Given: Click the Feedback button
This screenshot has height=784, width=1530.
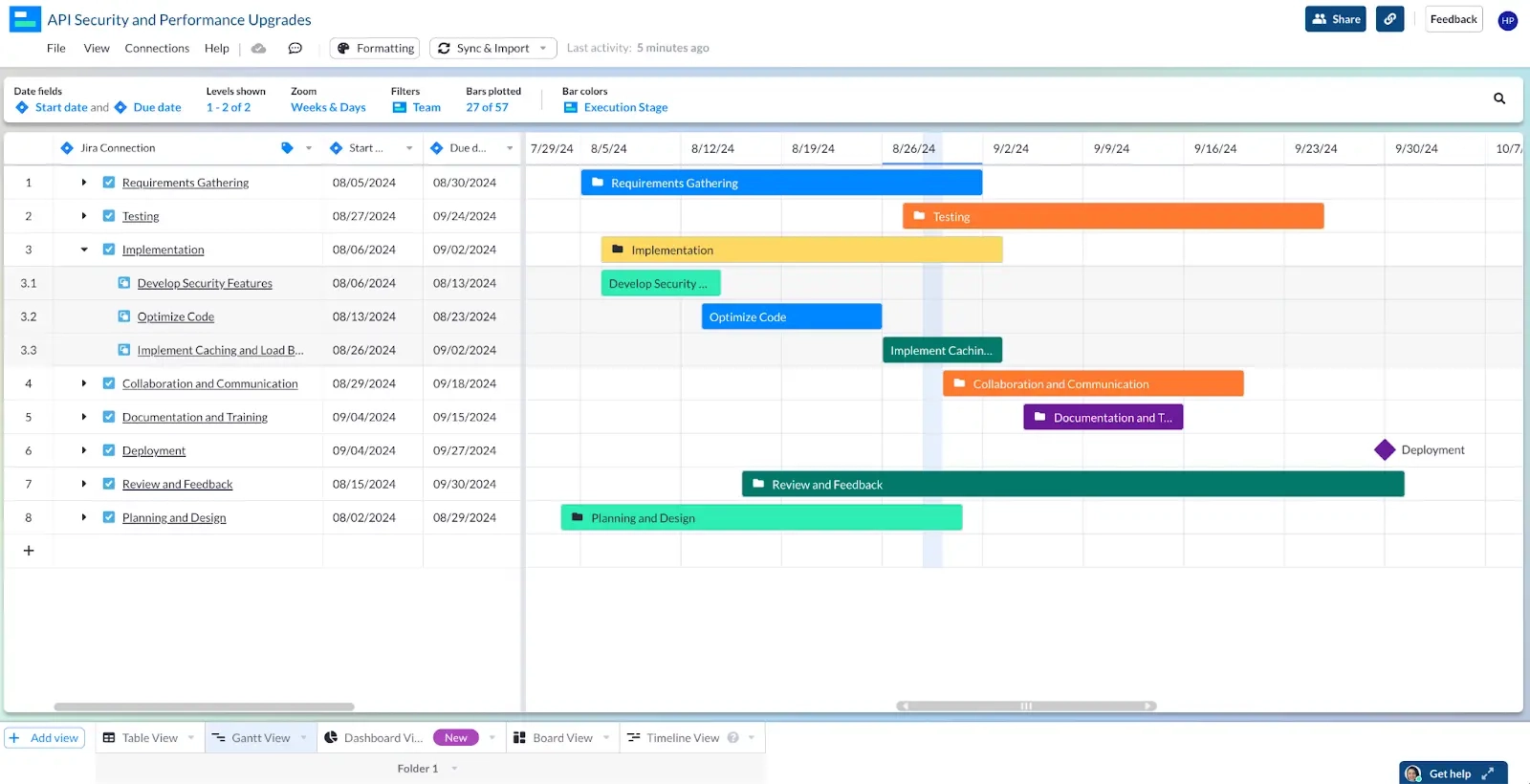Looking at the screenshot, I should point(1453,19).
